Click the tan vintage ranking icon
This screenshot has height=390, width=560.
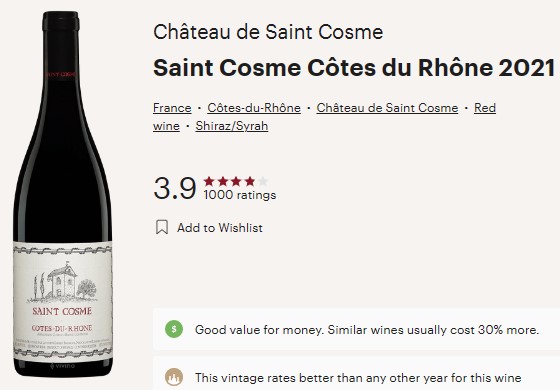174,377
